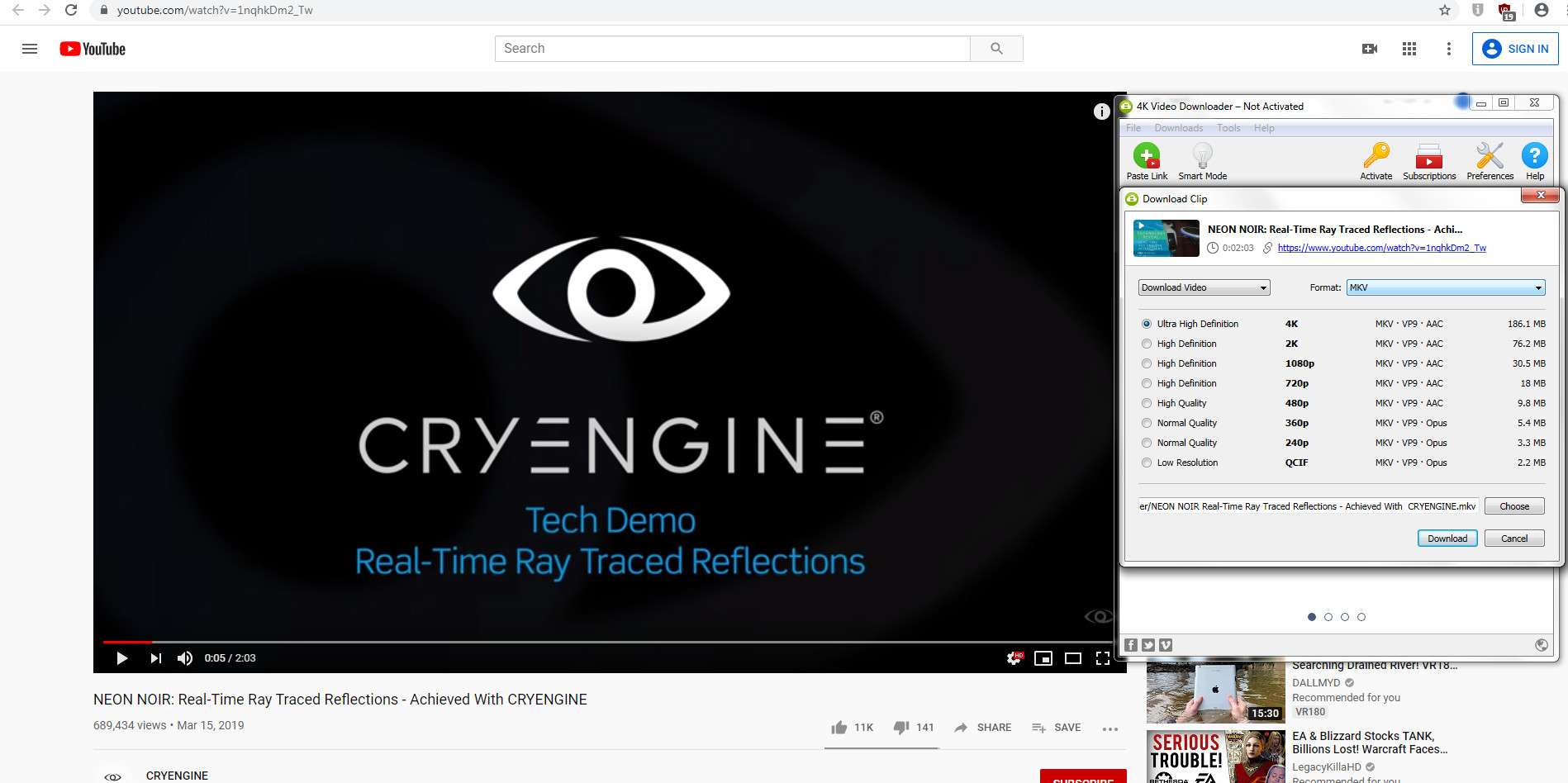The image size is (1568, 783).
Task: Click the YouTube search input field
Action: click(x=733, y=49)
